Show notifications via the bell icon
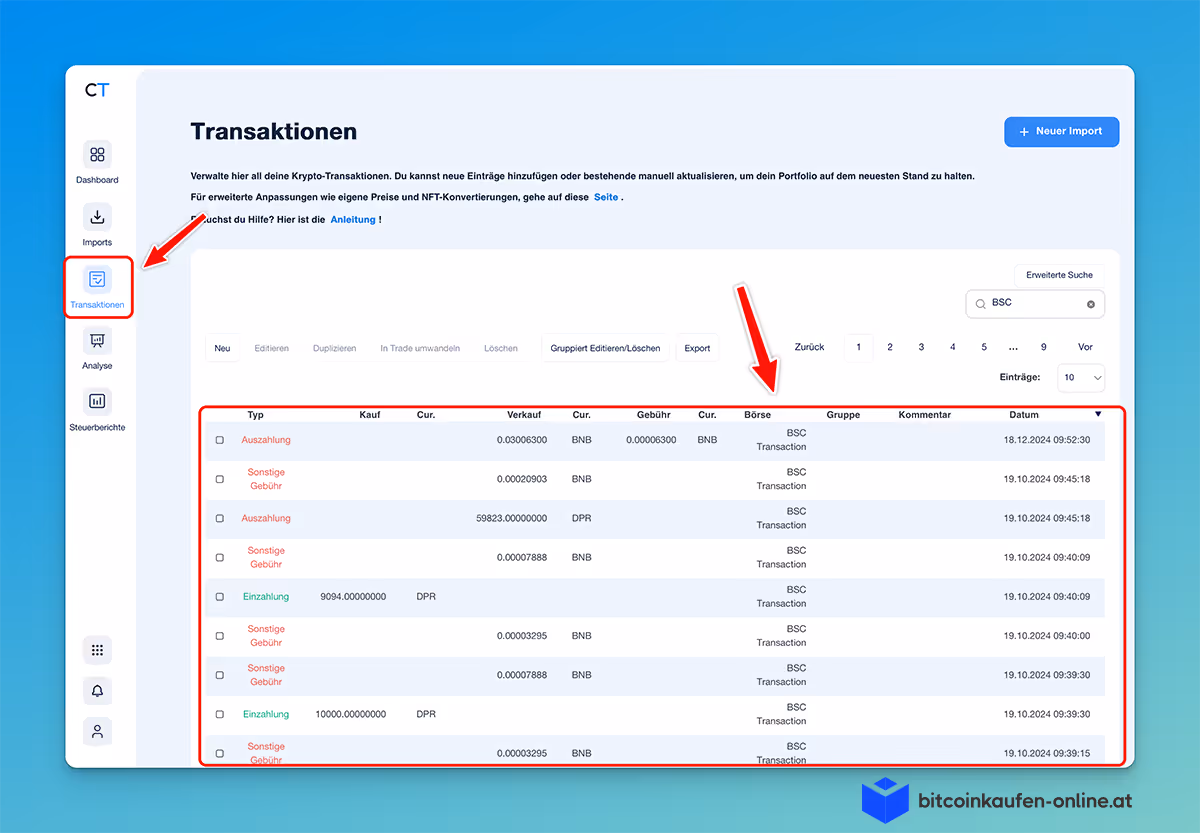 (x=97, y=690)
